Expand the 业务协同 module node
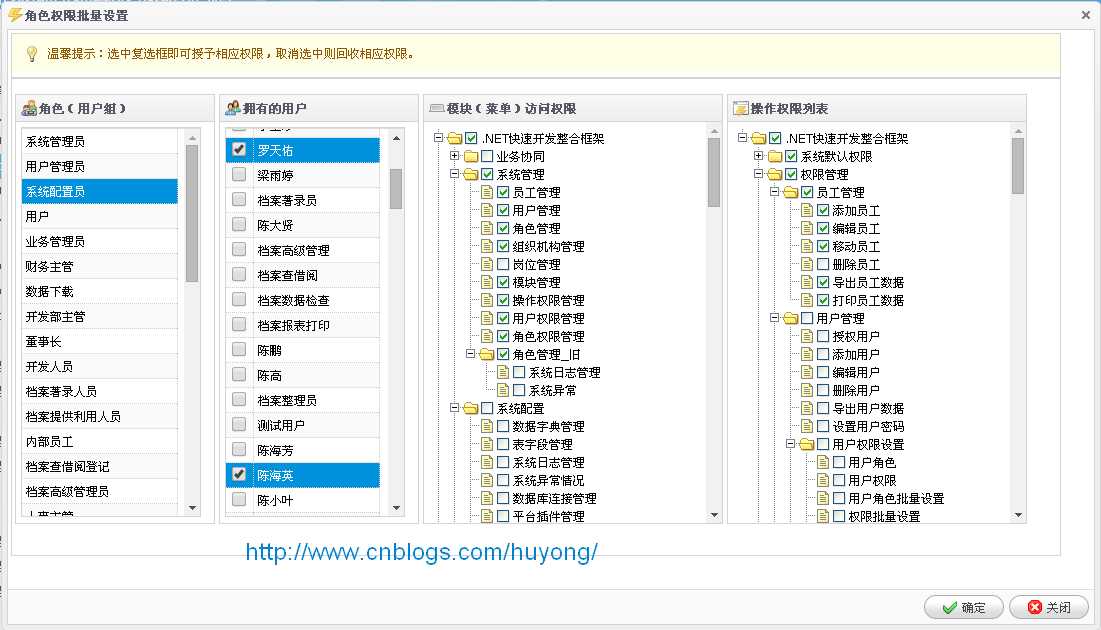Viewport: 1101px width, 630px height. 454,156
